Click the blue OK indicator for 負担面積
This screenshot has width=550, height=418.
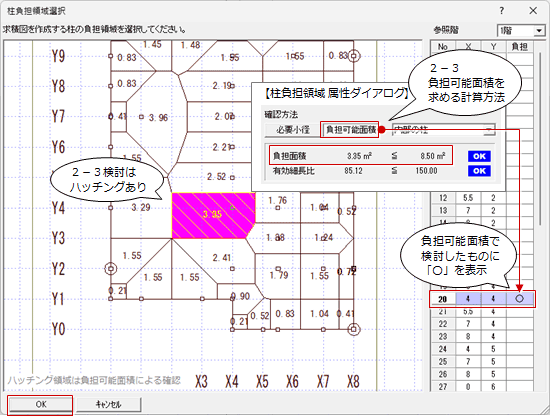coord(479,156)
